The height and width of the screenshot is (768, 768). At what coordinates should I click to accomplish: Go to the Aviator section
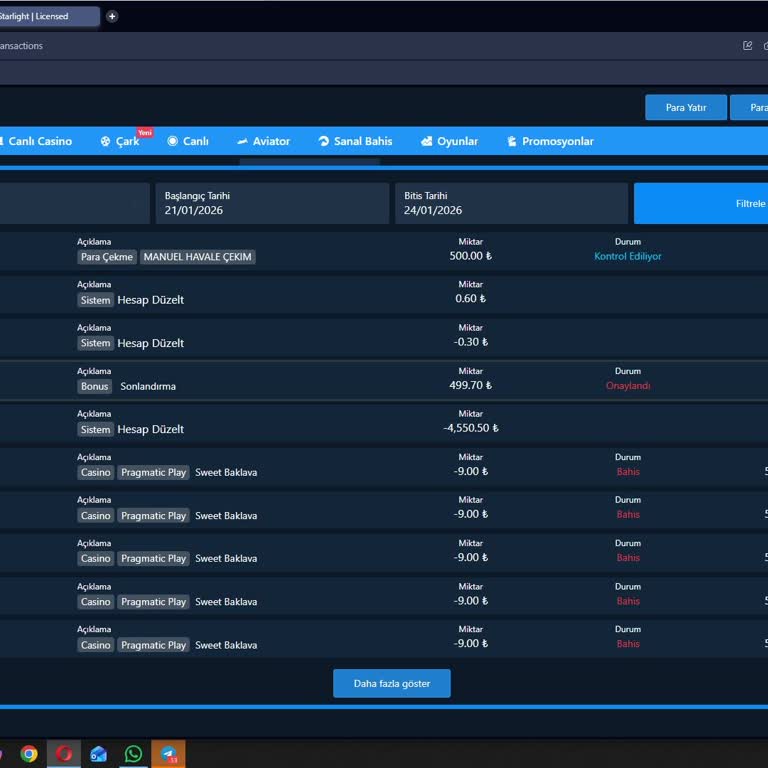[263, 142]
